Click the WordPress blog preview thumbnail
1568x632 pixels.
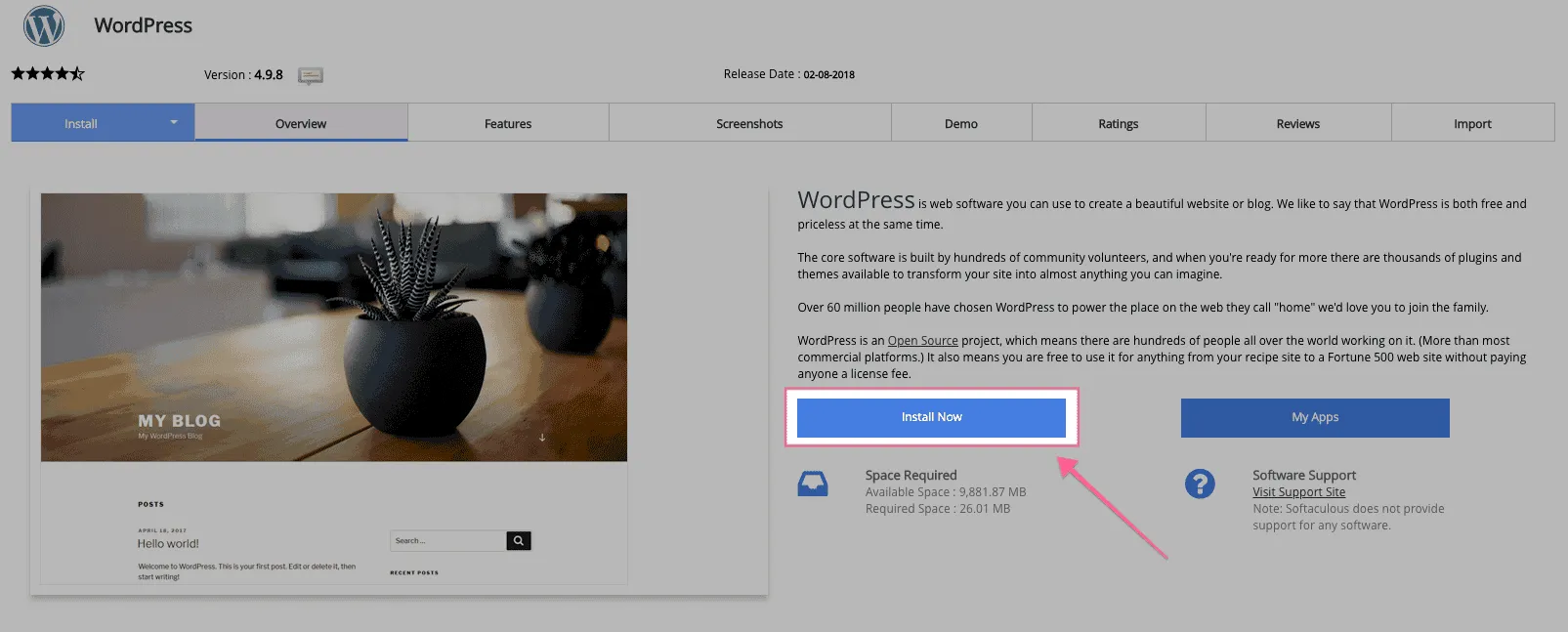click(x=334, y=389)
